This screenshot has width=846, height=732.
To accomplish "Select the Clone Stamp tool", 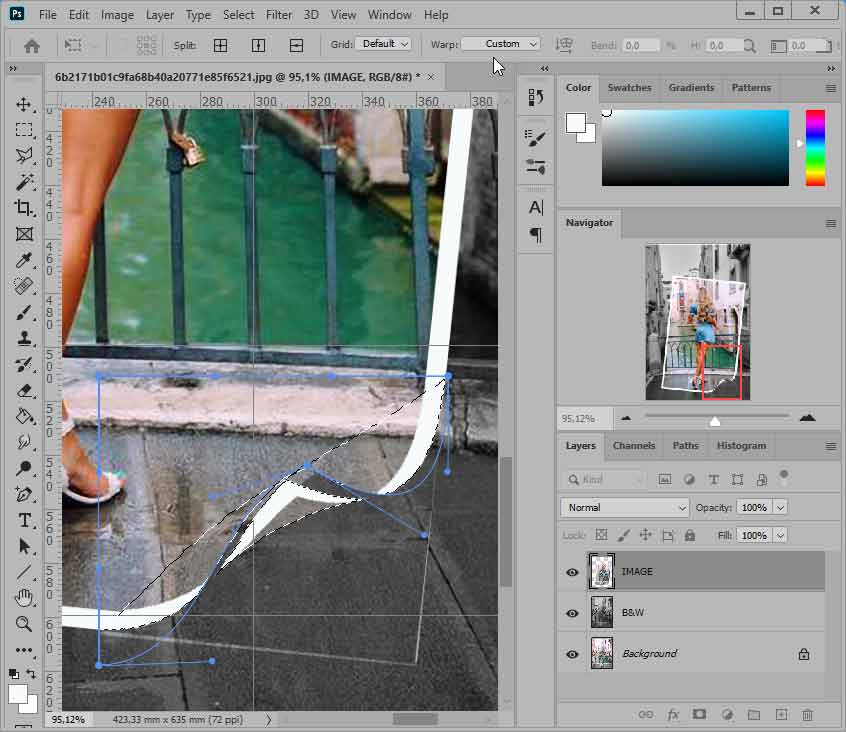I will tap(24, 338).
